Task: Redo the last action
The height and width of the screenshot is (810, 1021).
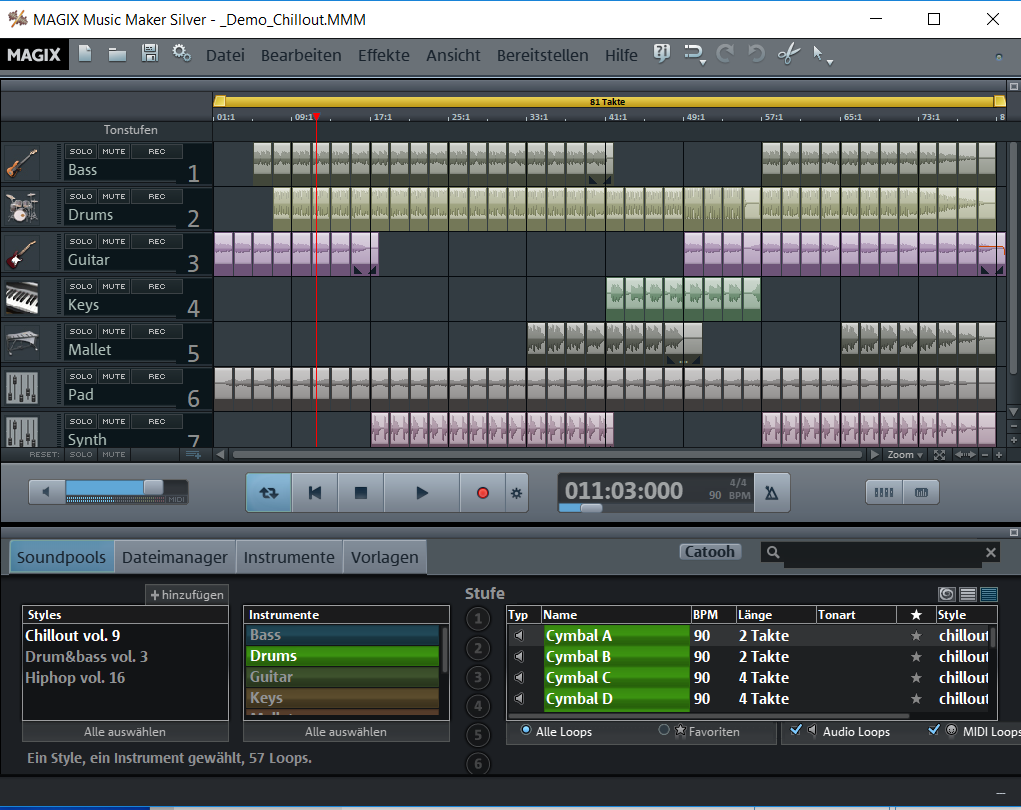Action: coord(725,53)
